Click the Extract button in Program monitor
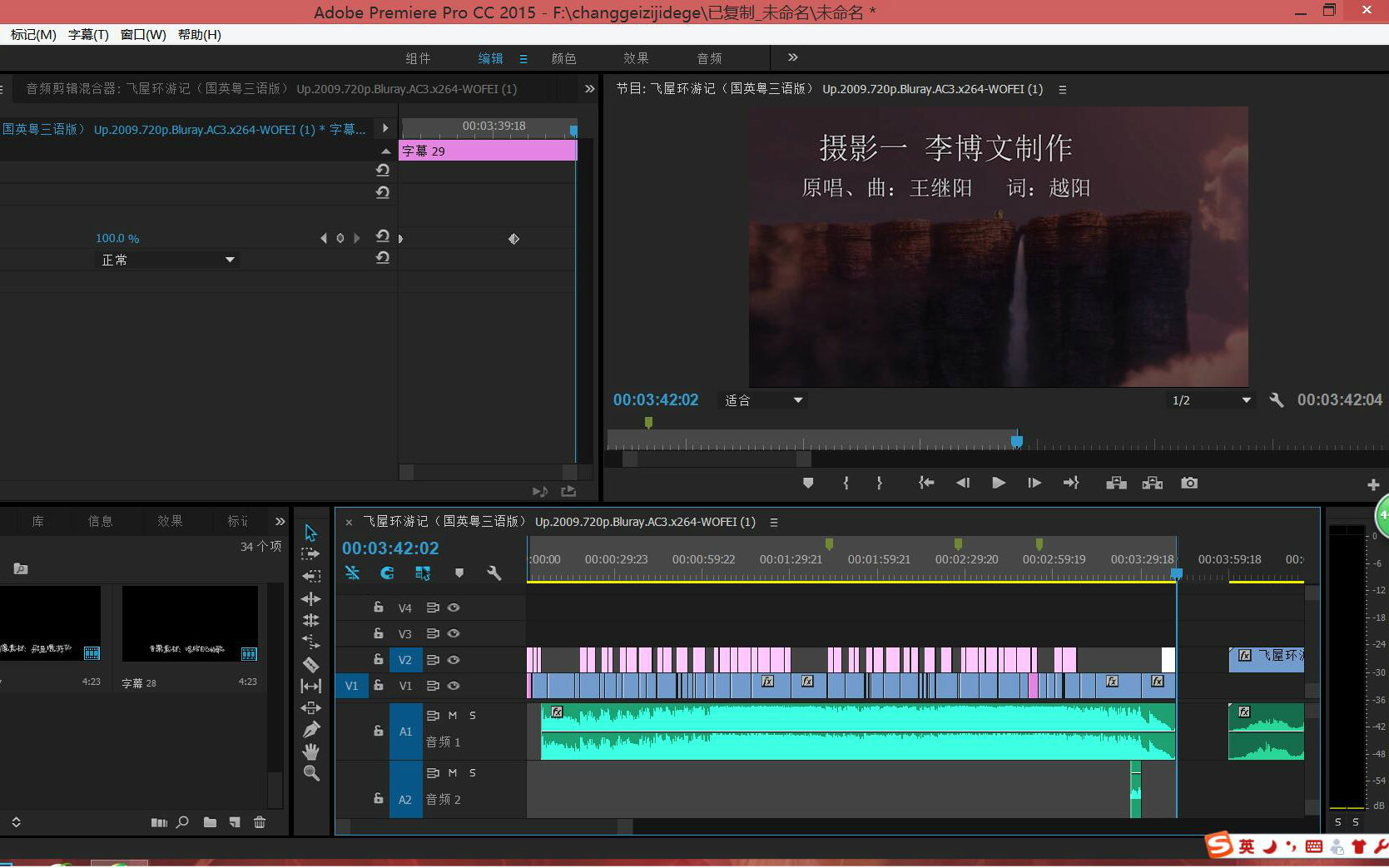 (1153, 483)
